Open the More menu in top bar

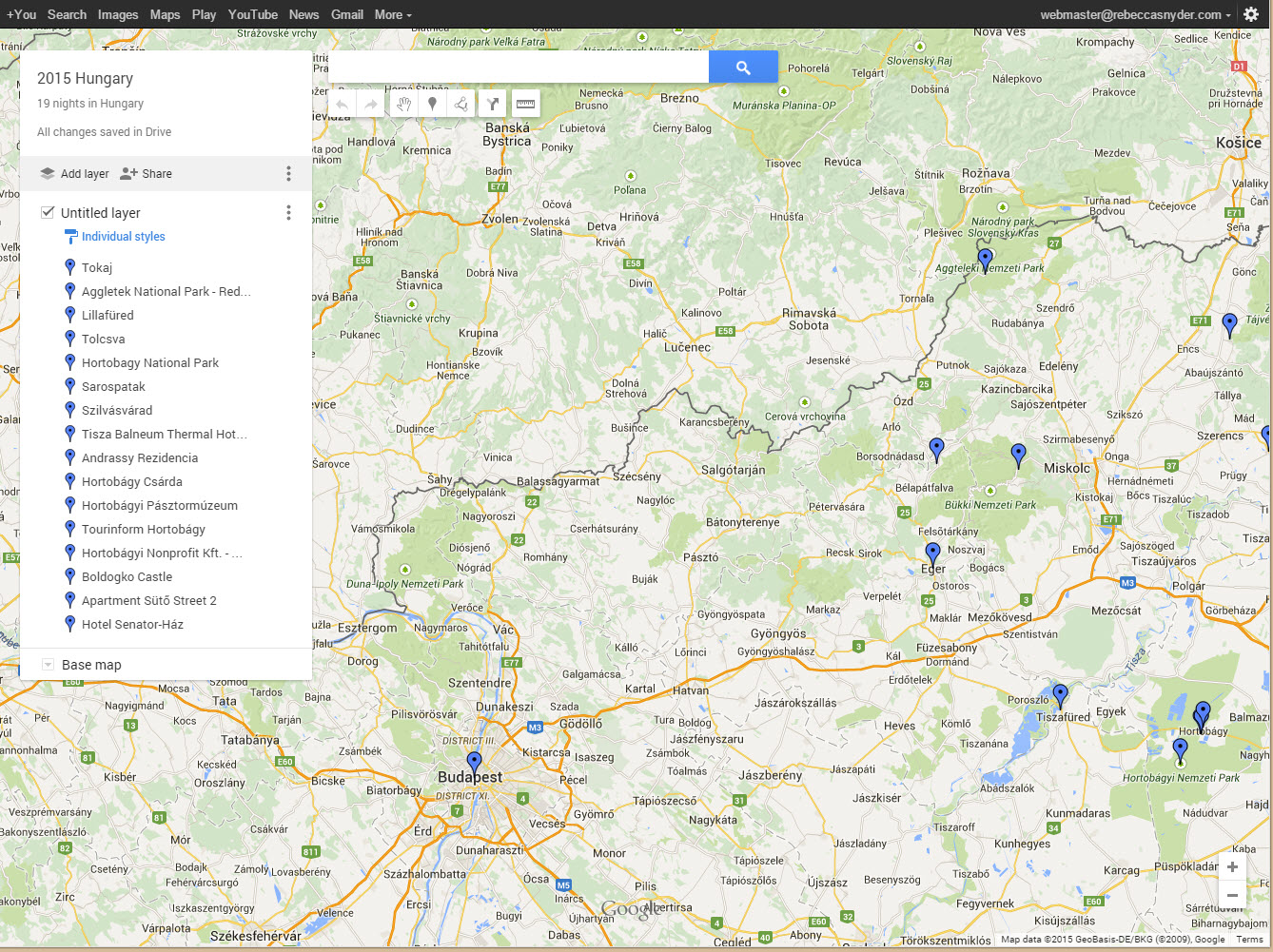click(392, 14)
